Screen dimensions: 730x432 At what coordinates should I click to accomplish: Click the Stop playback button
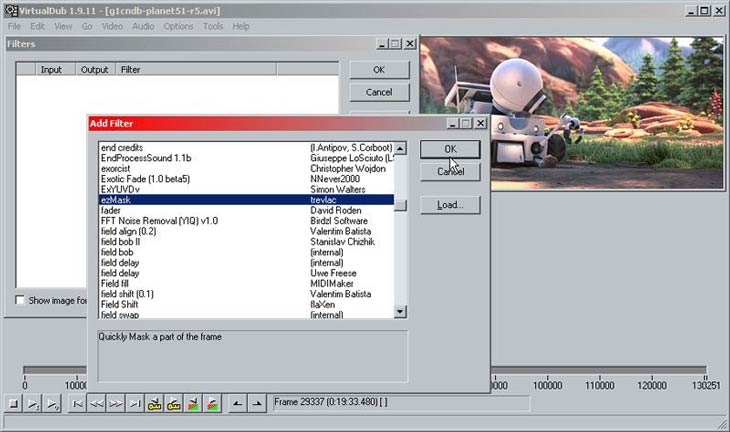click(x=13, y=403)
